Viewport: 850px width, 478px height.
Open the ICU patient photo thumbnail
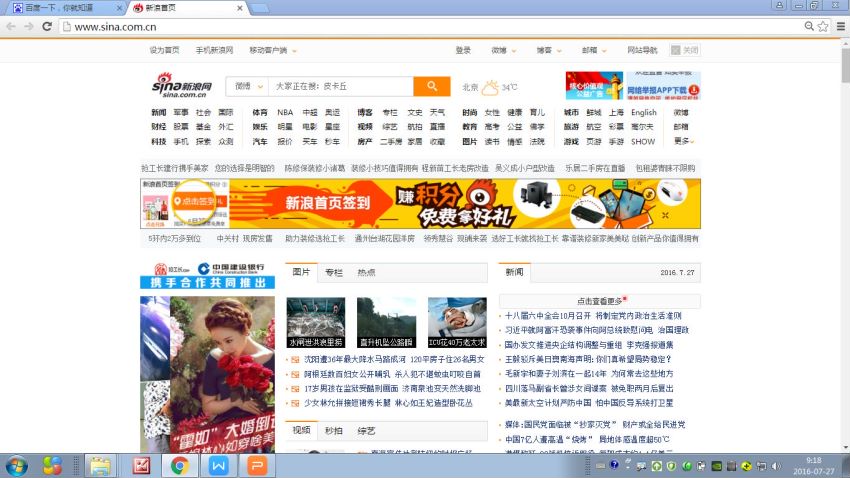(457, 322)
